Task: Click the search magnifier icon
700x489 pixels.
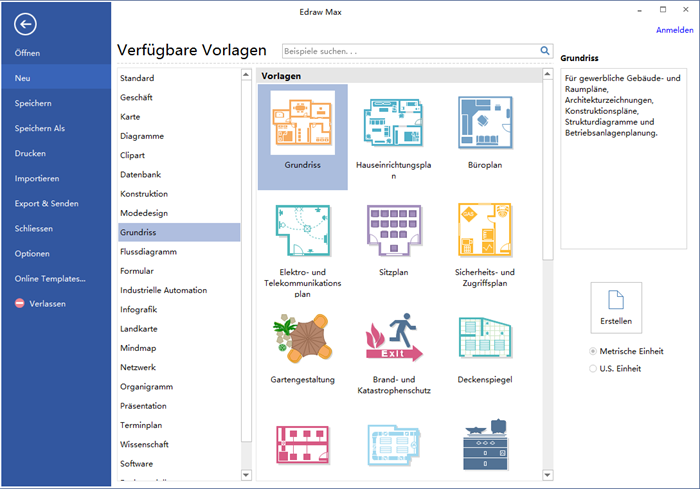Action: pyautogui.click(x=545, y=51)
